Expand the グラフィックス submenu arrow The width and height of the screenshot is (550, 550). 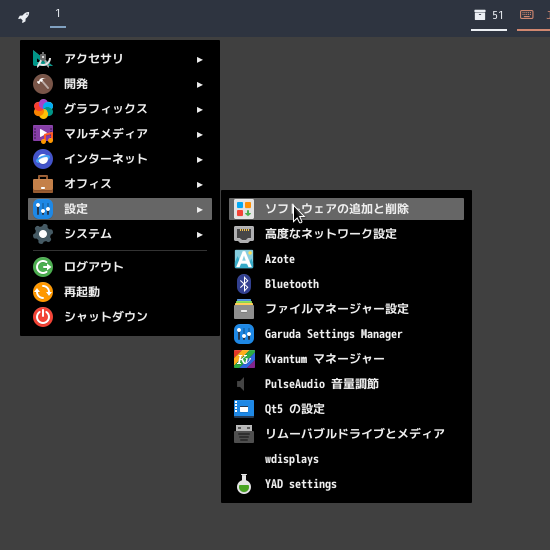200,110
